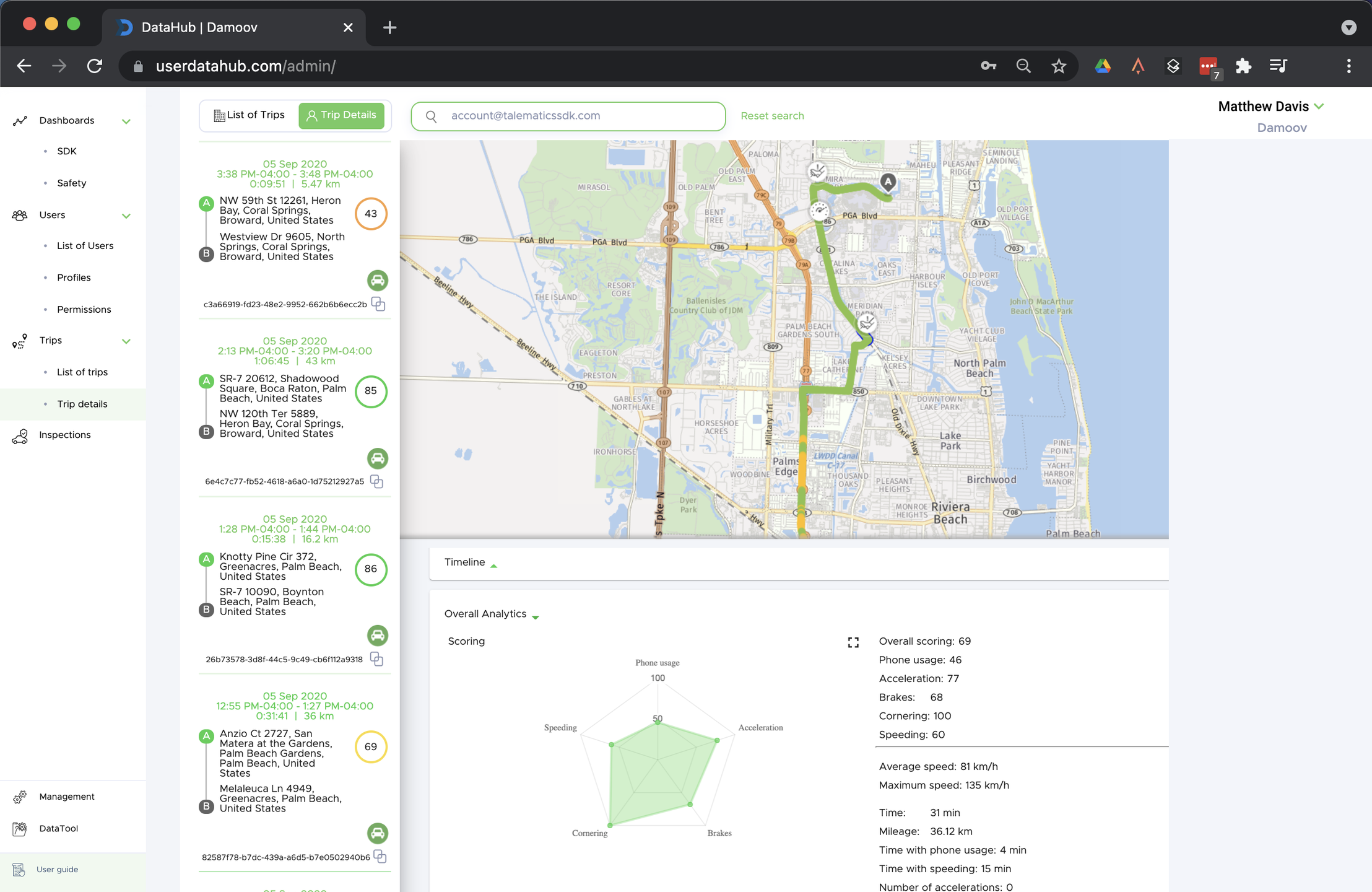1372x892 pixels.
Task: Open List of Users menu item
Action: coord(85,246)
